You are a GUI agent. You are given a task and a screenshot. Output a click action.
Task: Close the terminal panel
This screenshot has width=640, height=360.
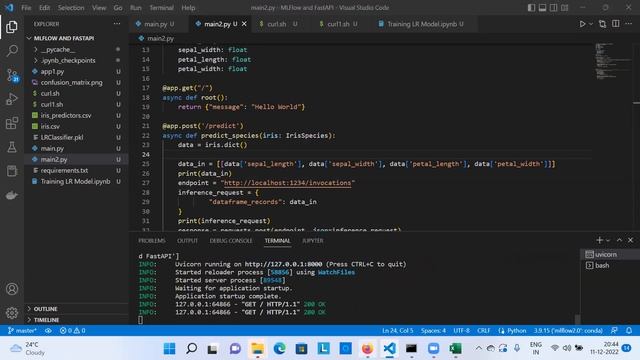tap(631, 240)
